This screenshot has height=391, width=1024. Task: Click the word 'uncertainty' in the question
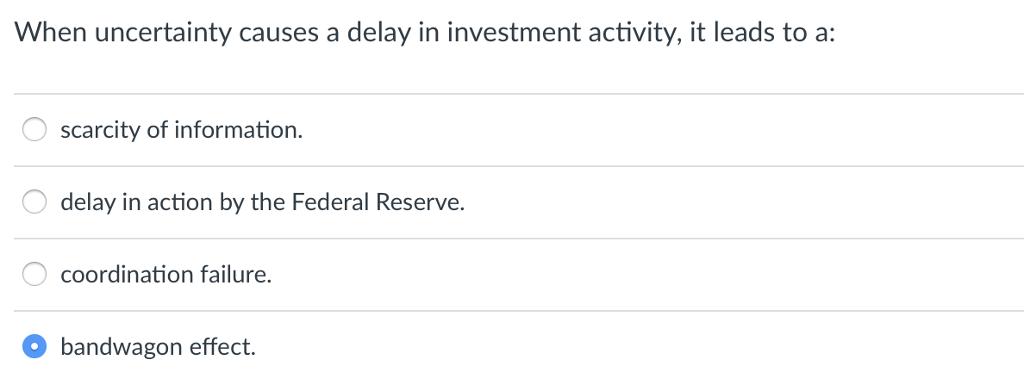coord(163,33)
